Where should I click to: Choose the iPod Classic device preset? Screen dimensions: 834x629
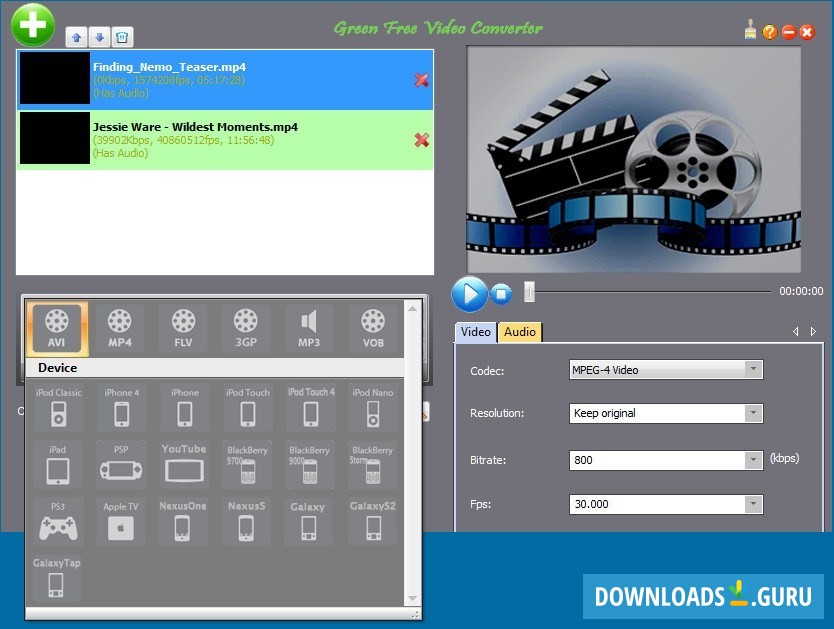(x=59, y=407)
